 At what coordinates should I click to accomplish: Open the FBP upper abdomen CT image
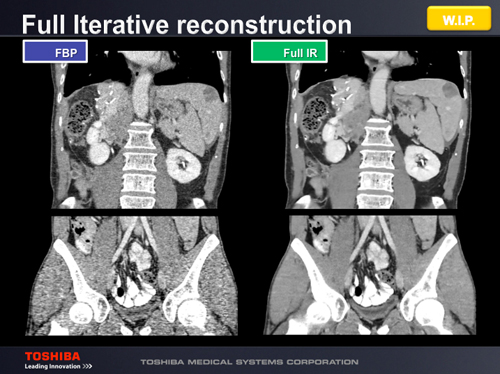pyautogui.click(x=141, y=130)
